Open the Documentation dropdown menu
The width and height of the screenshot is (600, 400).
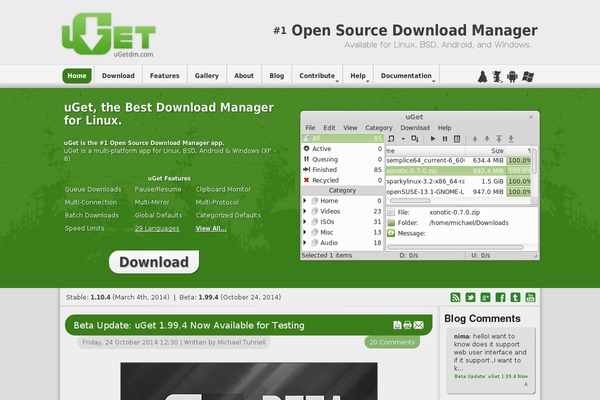[x=407, y=76]
